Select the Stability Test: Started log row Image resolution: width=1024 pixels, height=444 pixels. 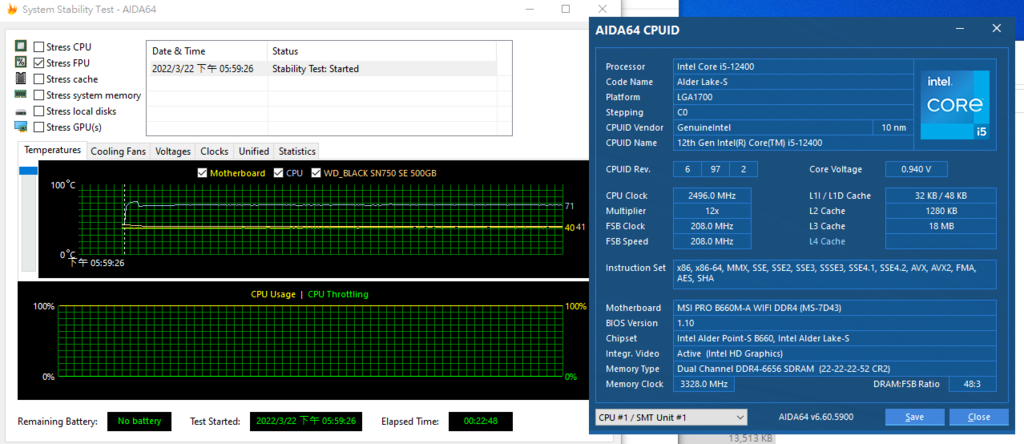click(323, 69)
